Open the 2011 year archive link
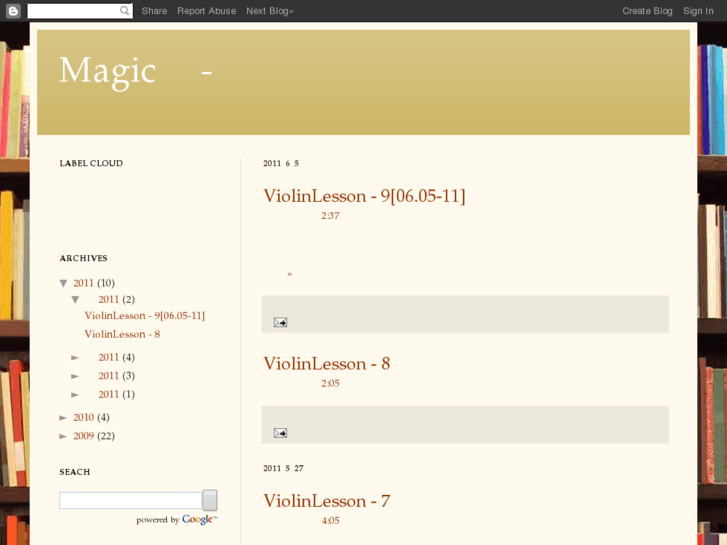727x545 pixels. click(83, 283)
